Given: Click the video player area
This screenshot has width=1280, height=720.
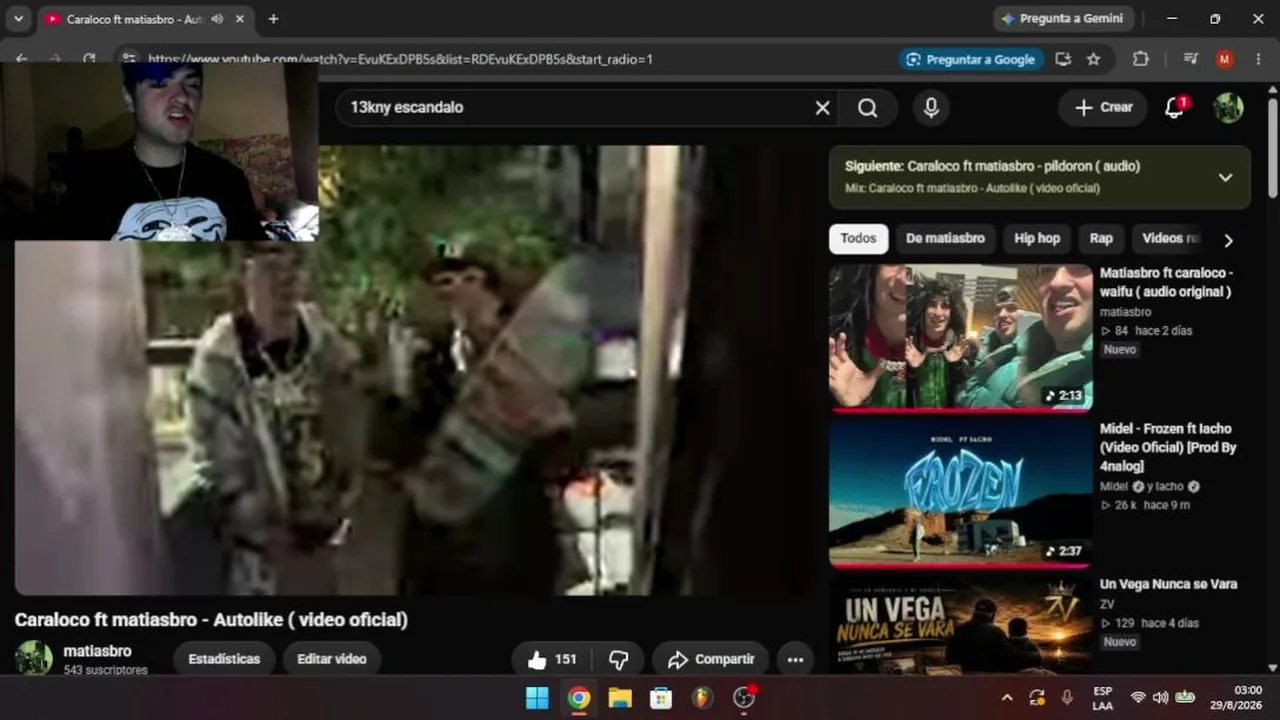Looking at the screenshot, I should pos(415,370).
